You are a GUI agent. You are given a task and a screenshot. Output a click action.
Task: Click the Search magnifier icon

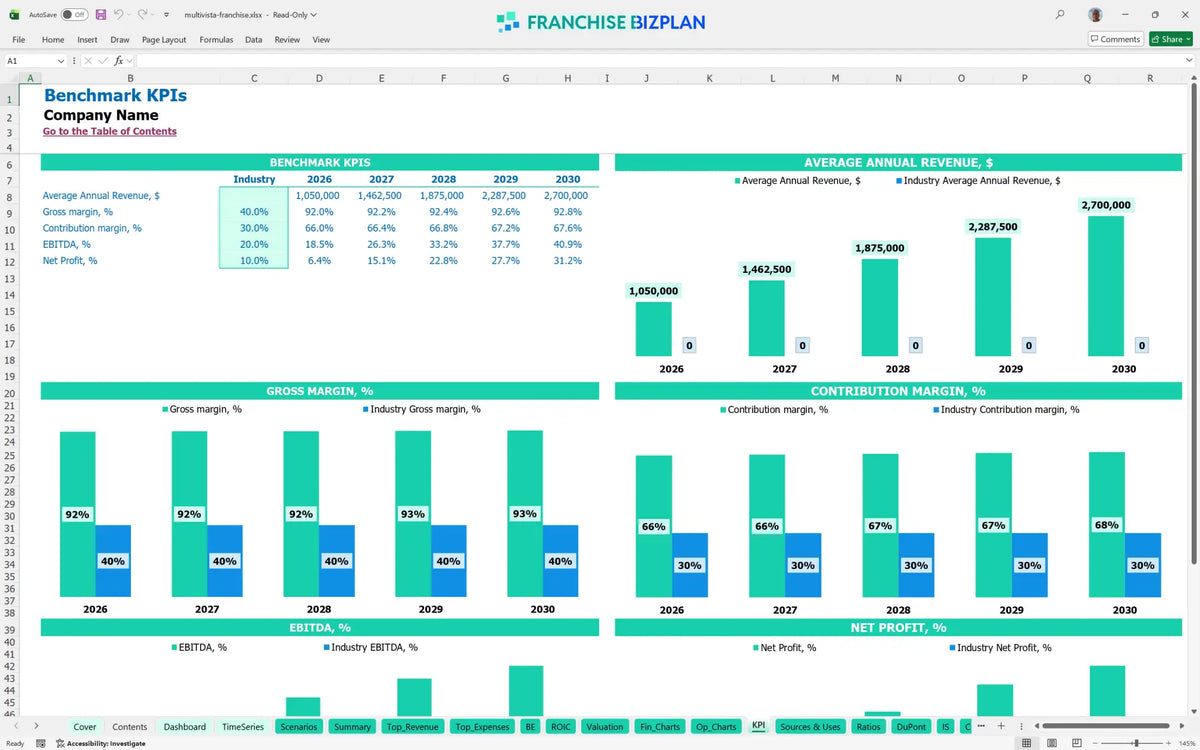click(1060, 15)
